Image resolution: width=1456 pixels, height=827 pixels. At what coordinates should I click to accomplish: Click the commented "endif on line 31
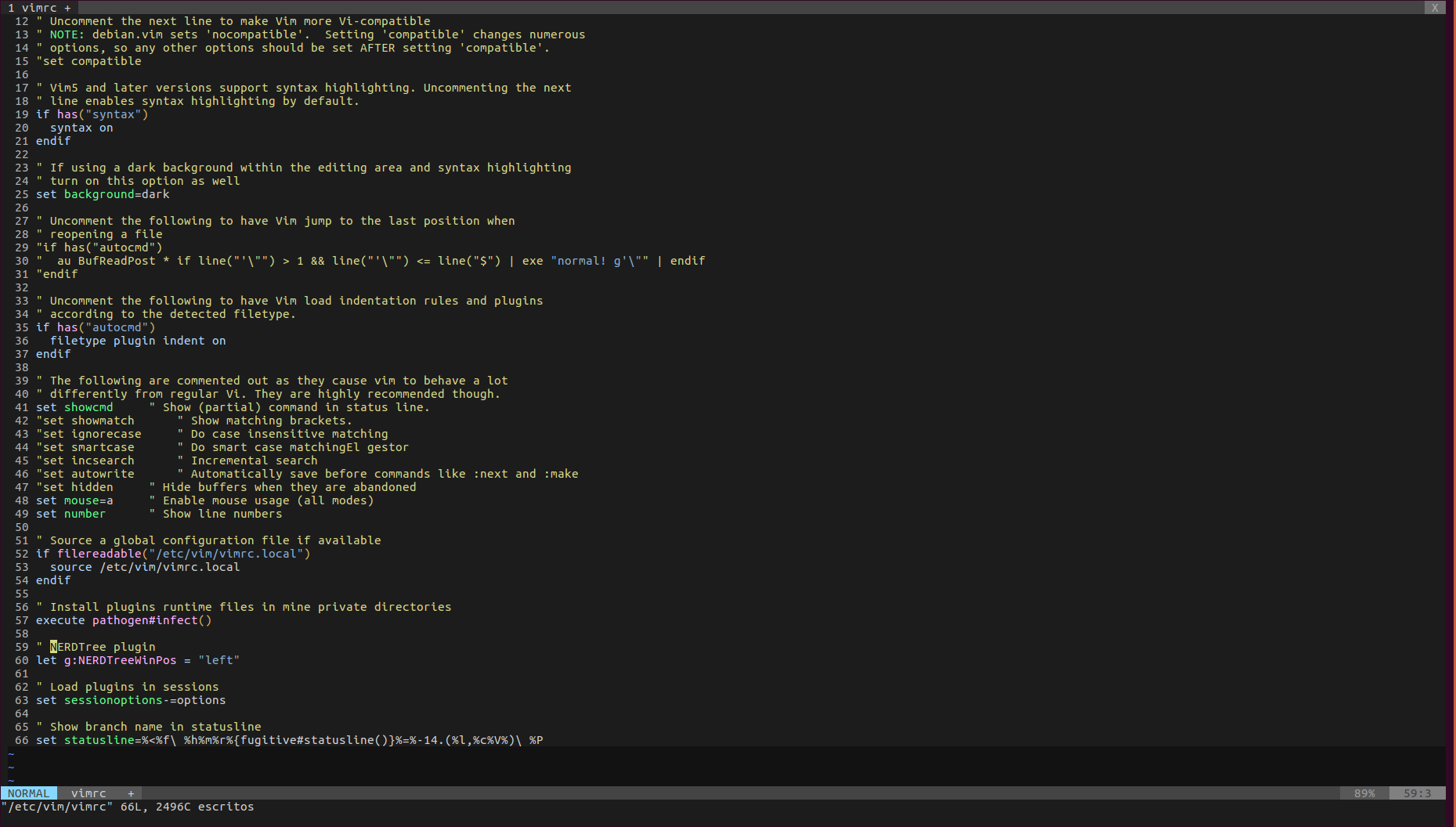(56, 274)
